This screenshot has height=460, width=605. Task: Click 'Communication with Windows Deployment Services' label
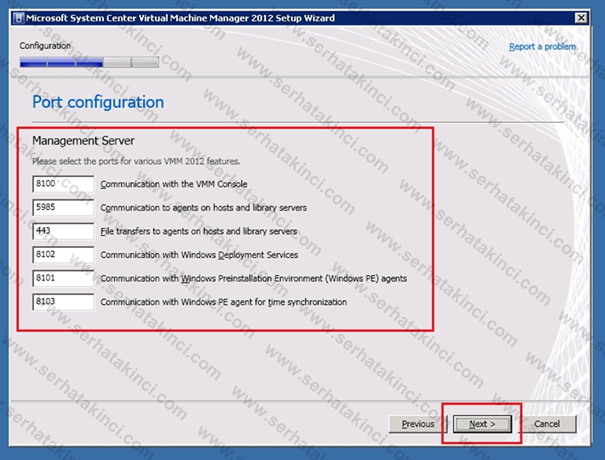199,255
